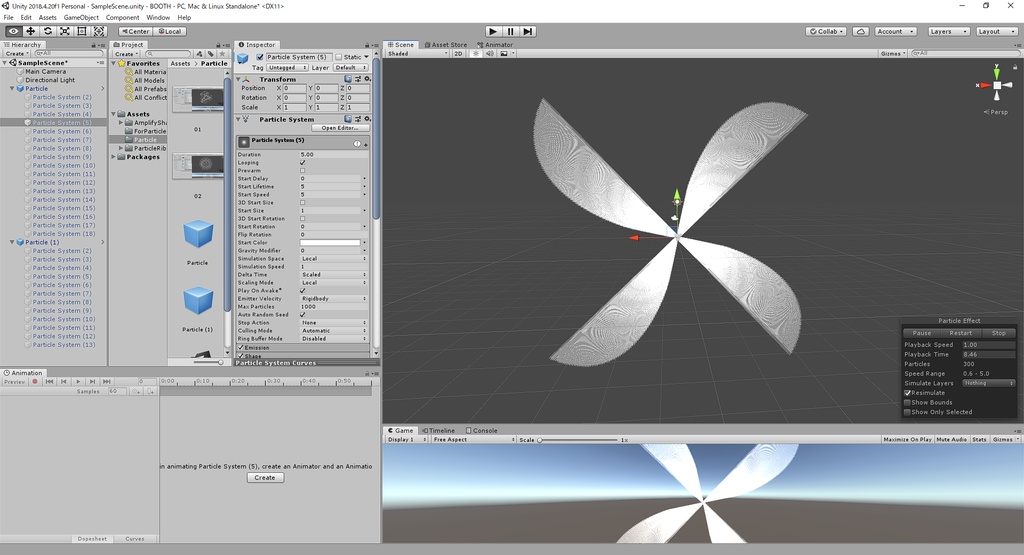Open the Window menu

point(158,18)
